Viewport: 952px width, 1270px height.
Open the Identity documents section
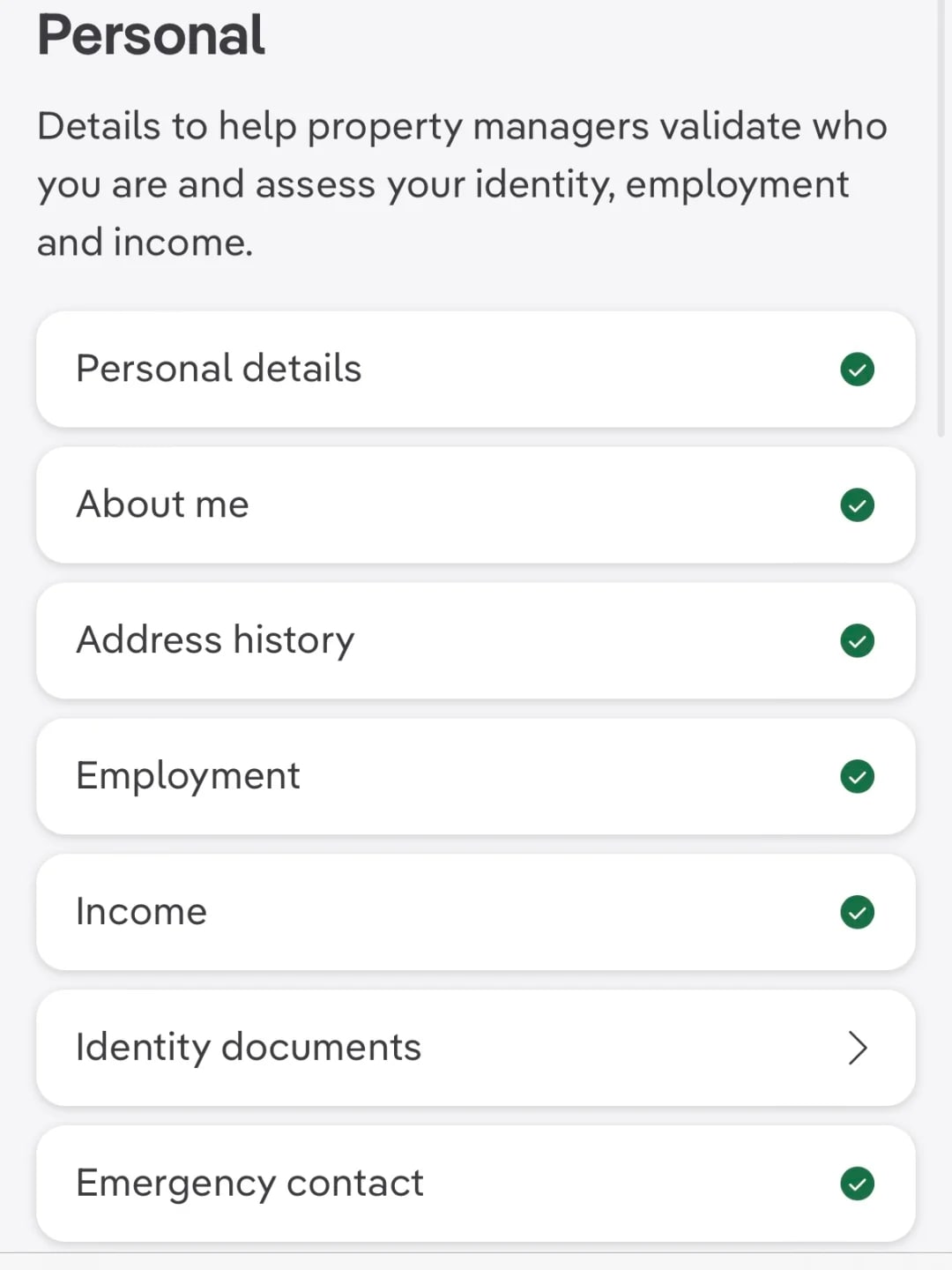(476, 1049)
